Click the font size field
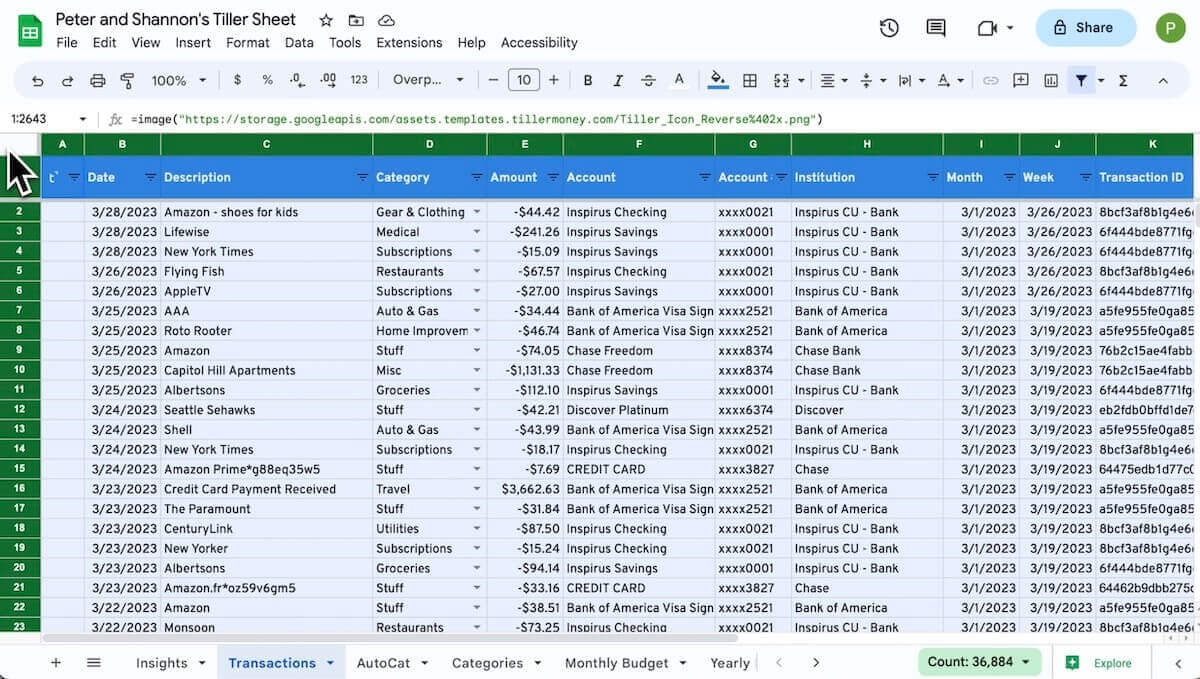Screen dimensions: 1200x679 [x=523, y=80]
